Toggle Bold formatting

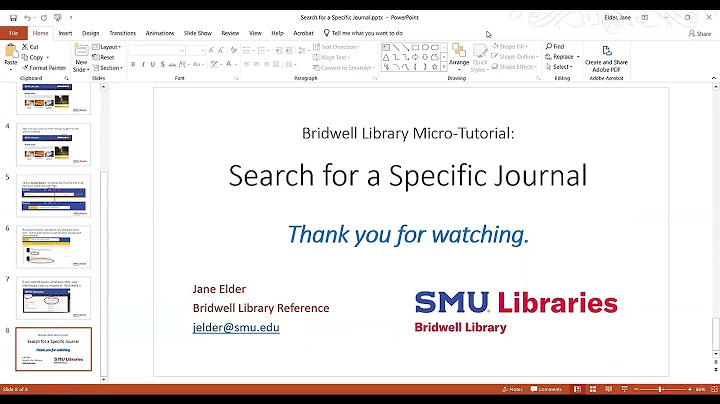point(133,64)
